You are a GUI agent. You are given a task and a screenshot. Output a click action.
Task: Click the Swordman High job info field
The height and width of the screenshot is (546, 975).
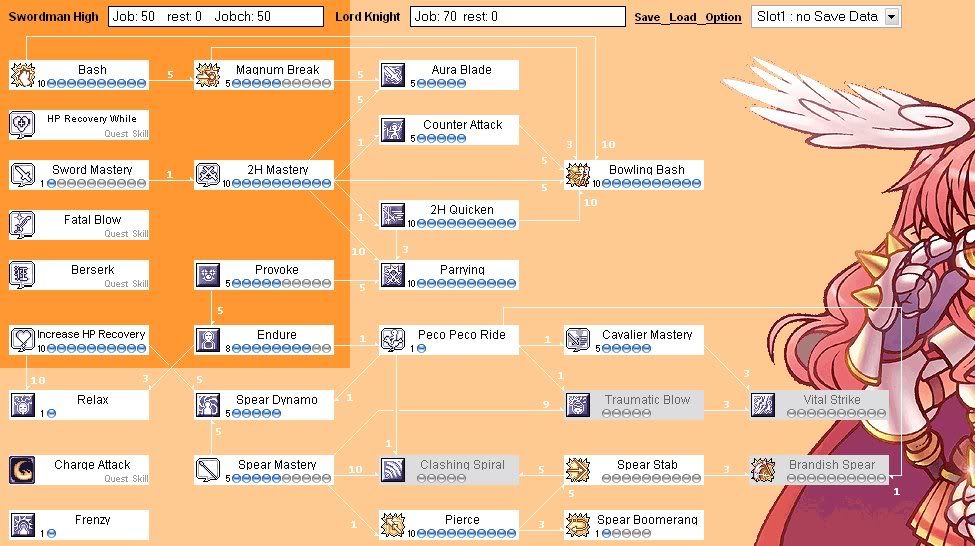215,17
